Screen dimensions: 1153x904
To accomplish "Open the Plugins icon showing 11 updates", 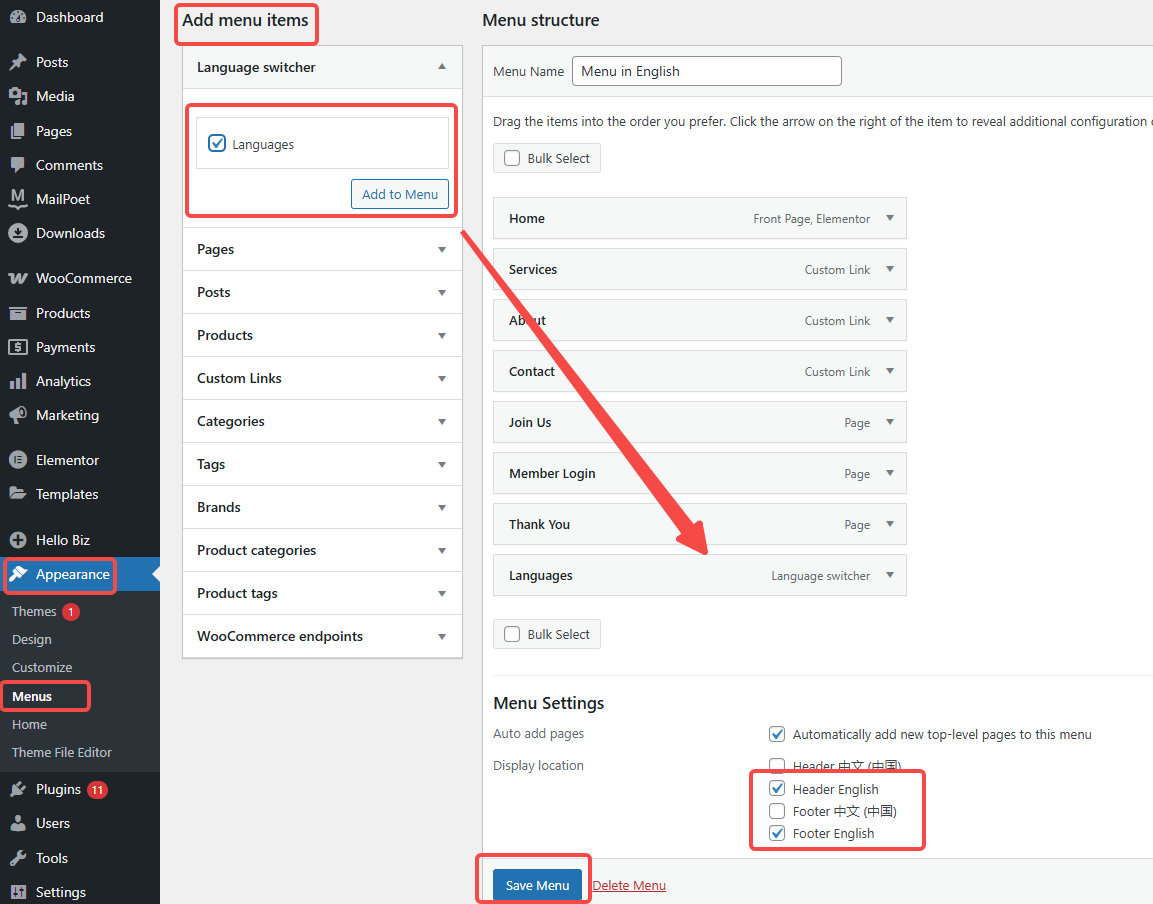I will click(x=20, y=789).
